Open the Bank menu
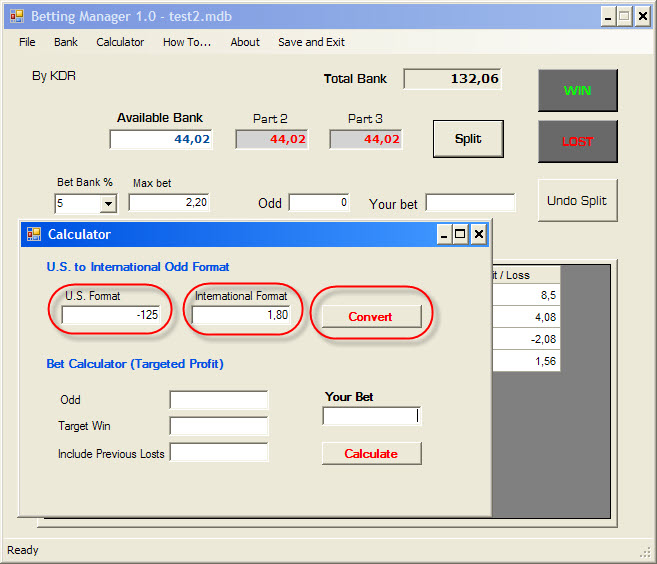The width and height of the screenshot is (657, 564). click(66, 42)
